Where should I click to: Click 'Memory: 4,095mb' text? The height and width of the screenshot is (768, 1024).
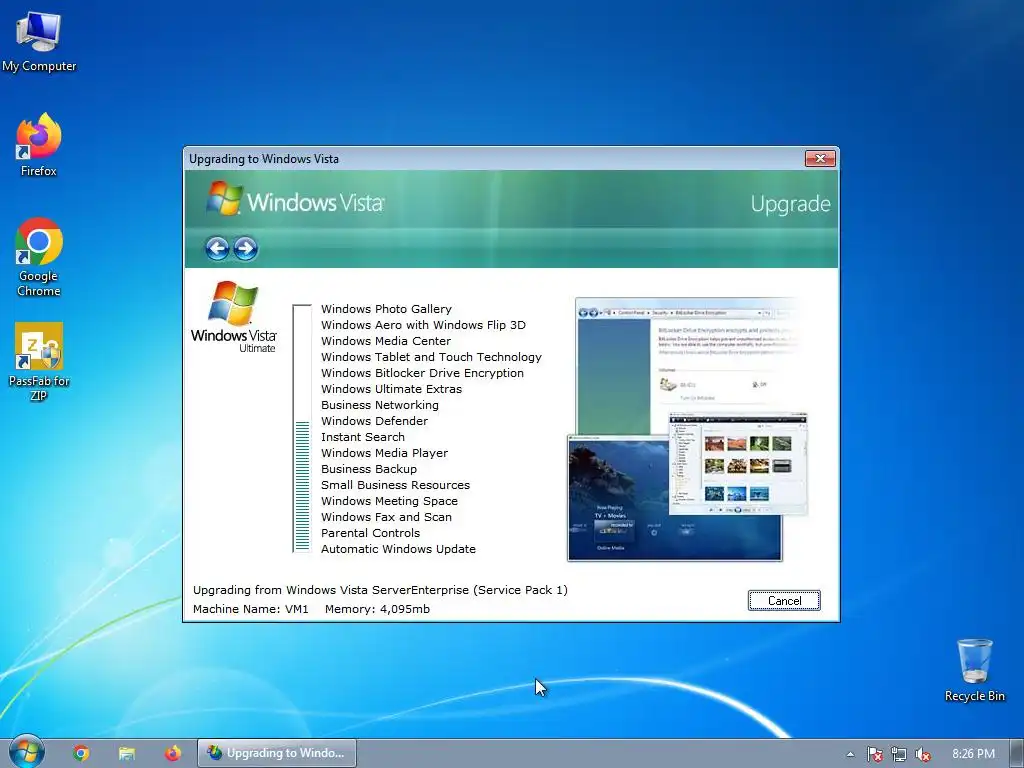tap(377, 609)
